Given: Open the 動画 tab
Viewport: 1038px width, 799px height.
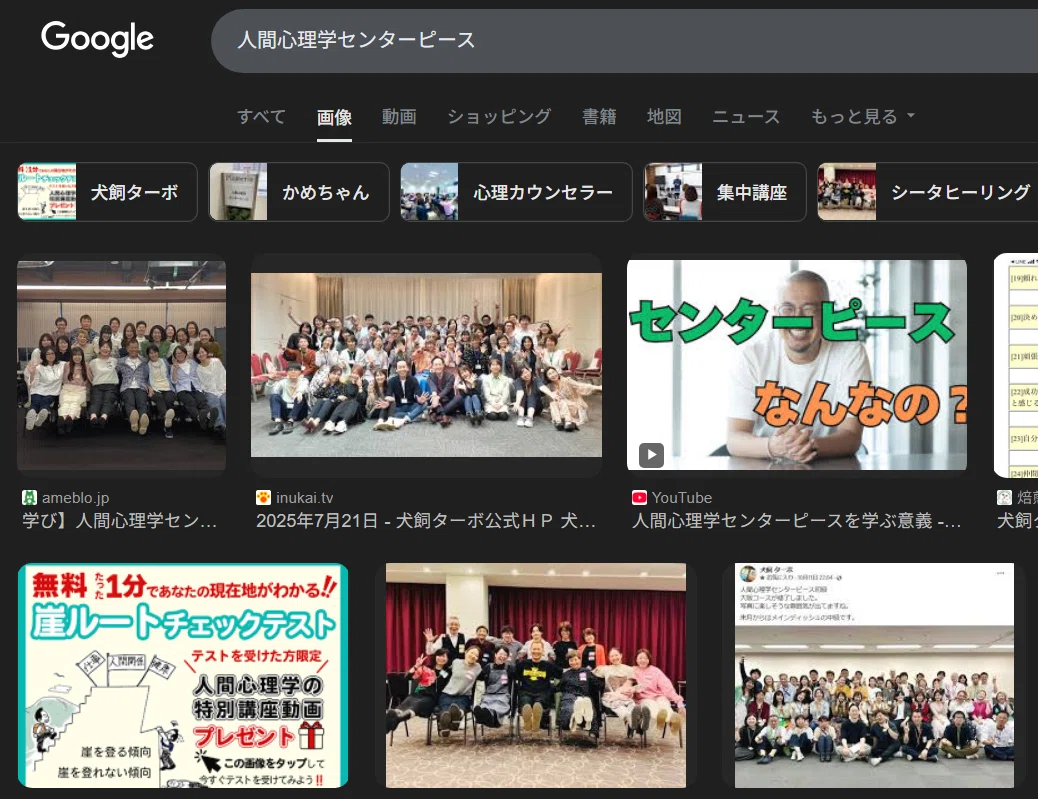Looking at the screenshot, I should 399,117.
